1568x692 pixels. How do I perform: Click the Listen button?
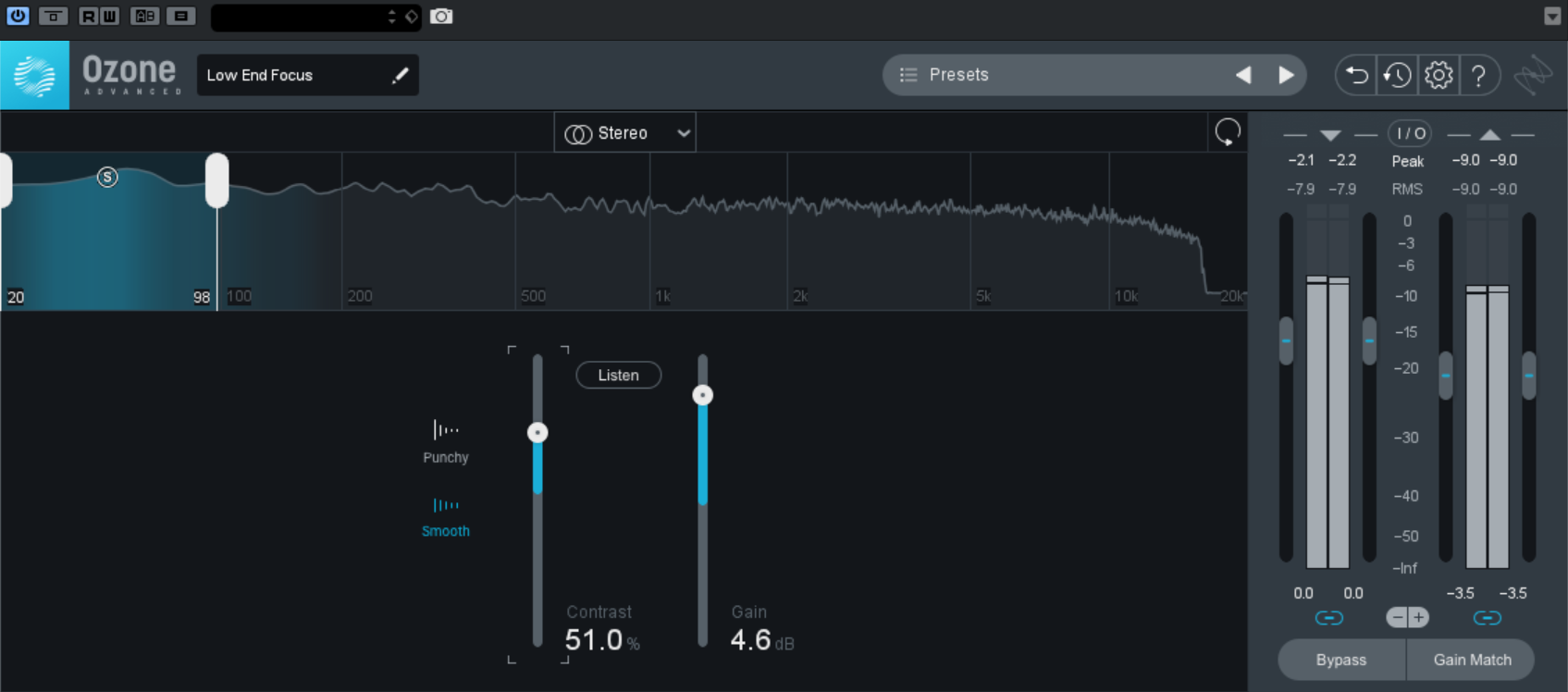coord(619,375)
